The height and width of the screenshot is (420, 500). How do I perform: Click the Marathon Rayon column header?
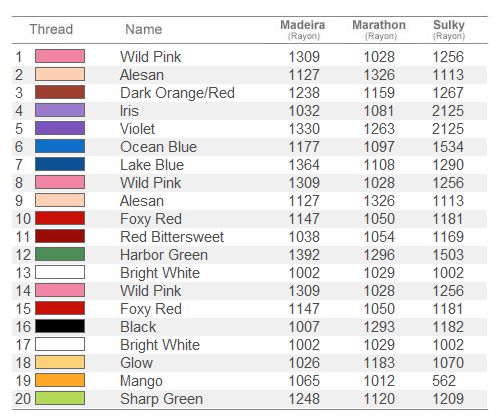click(379, 30)
